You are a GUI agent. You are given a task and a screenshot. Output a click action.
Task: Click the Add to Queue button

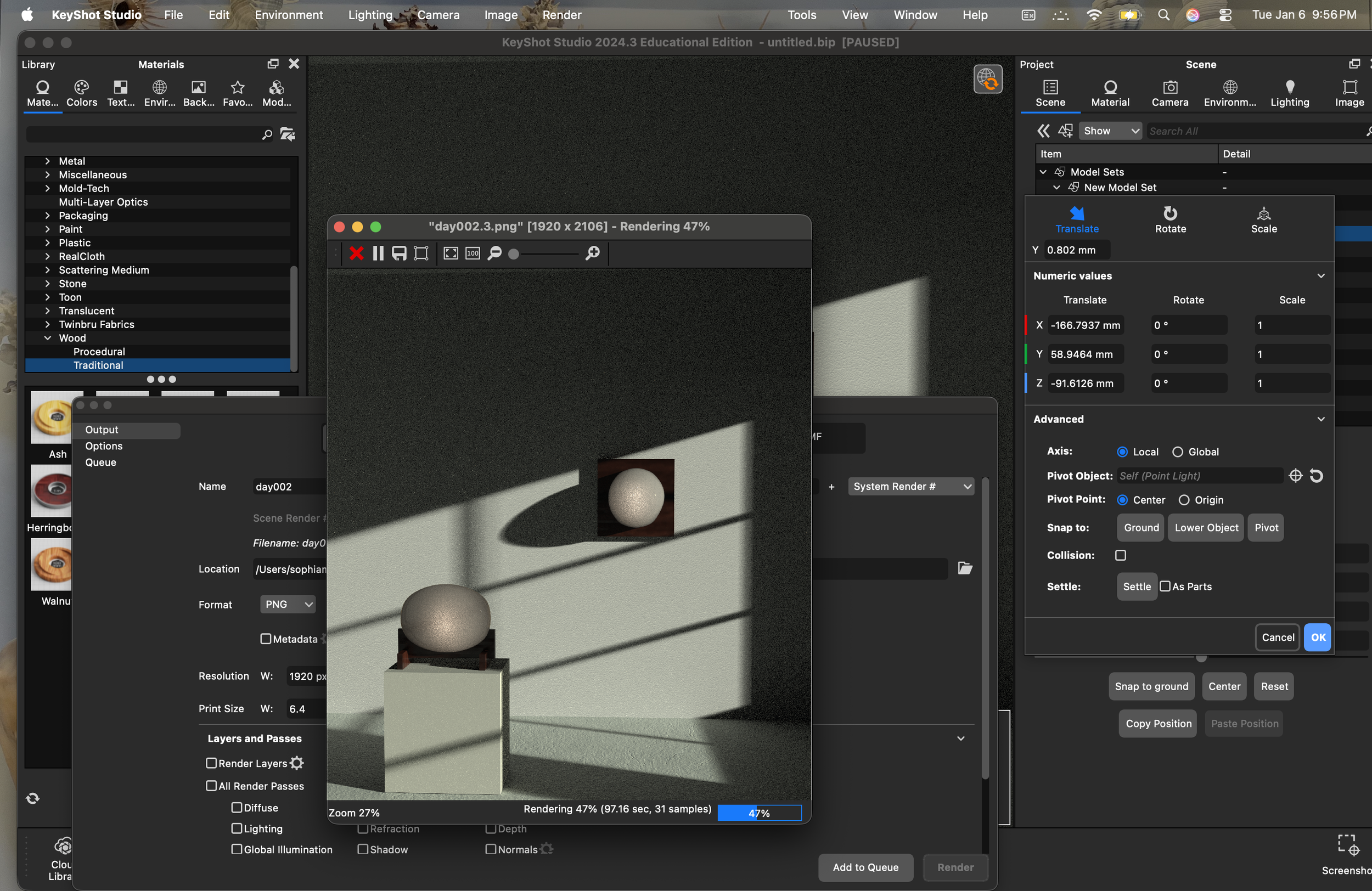[865, 867]
